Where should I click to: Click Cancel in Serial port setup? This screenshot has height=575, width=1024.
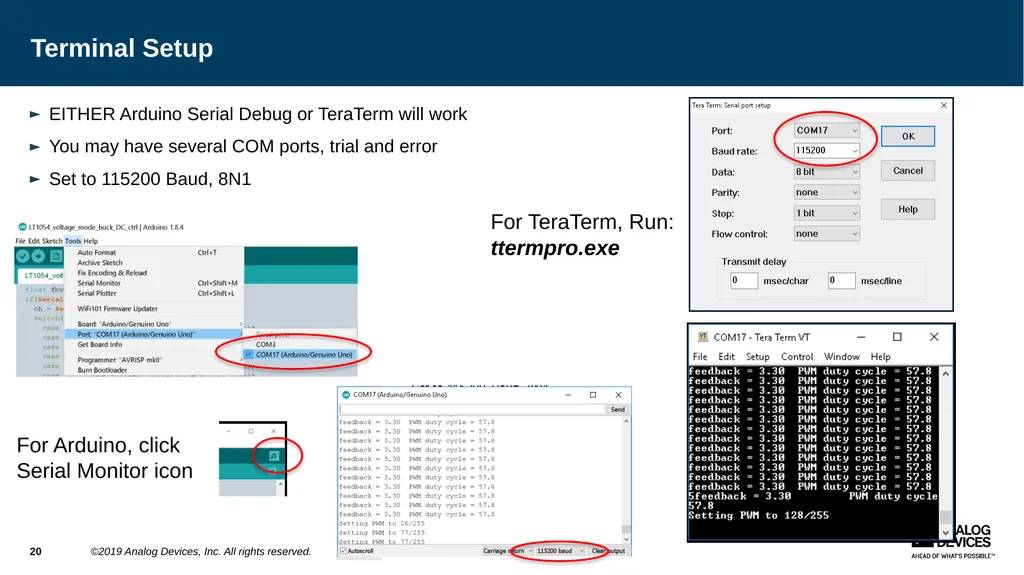point(908,171)
